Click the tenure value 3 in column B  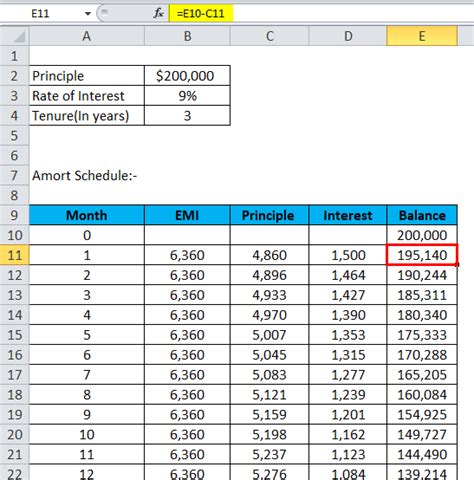187,116
